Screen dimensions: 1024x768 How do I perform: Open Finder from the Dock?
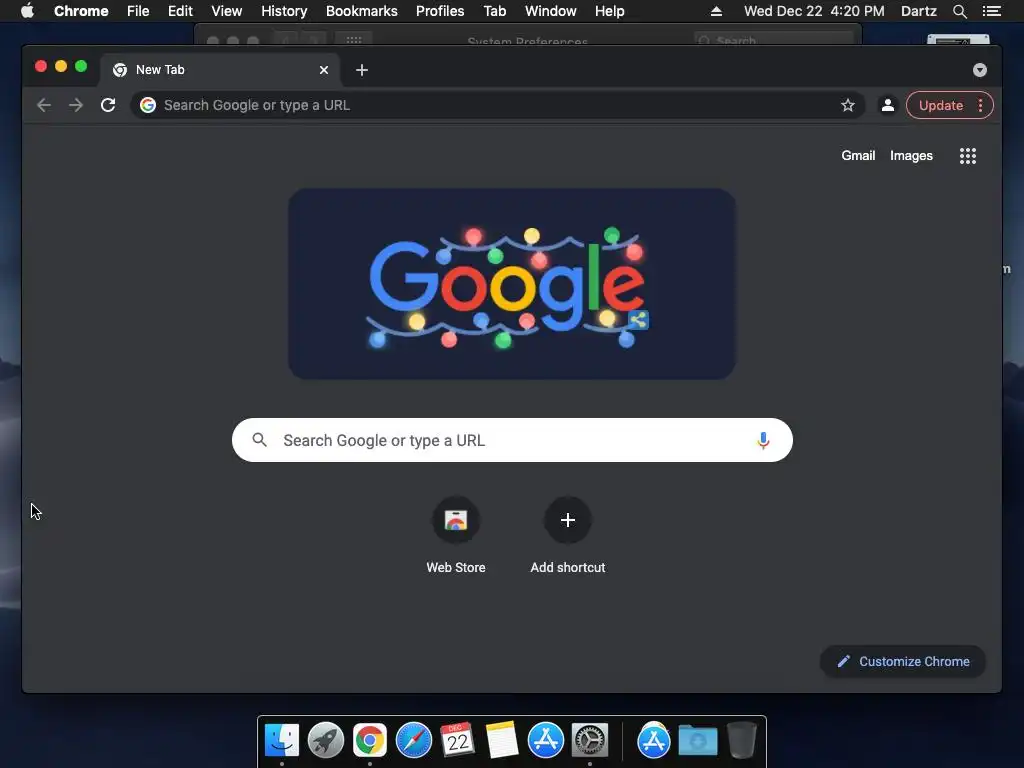click(x=282, y=741)
